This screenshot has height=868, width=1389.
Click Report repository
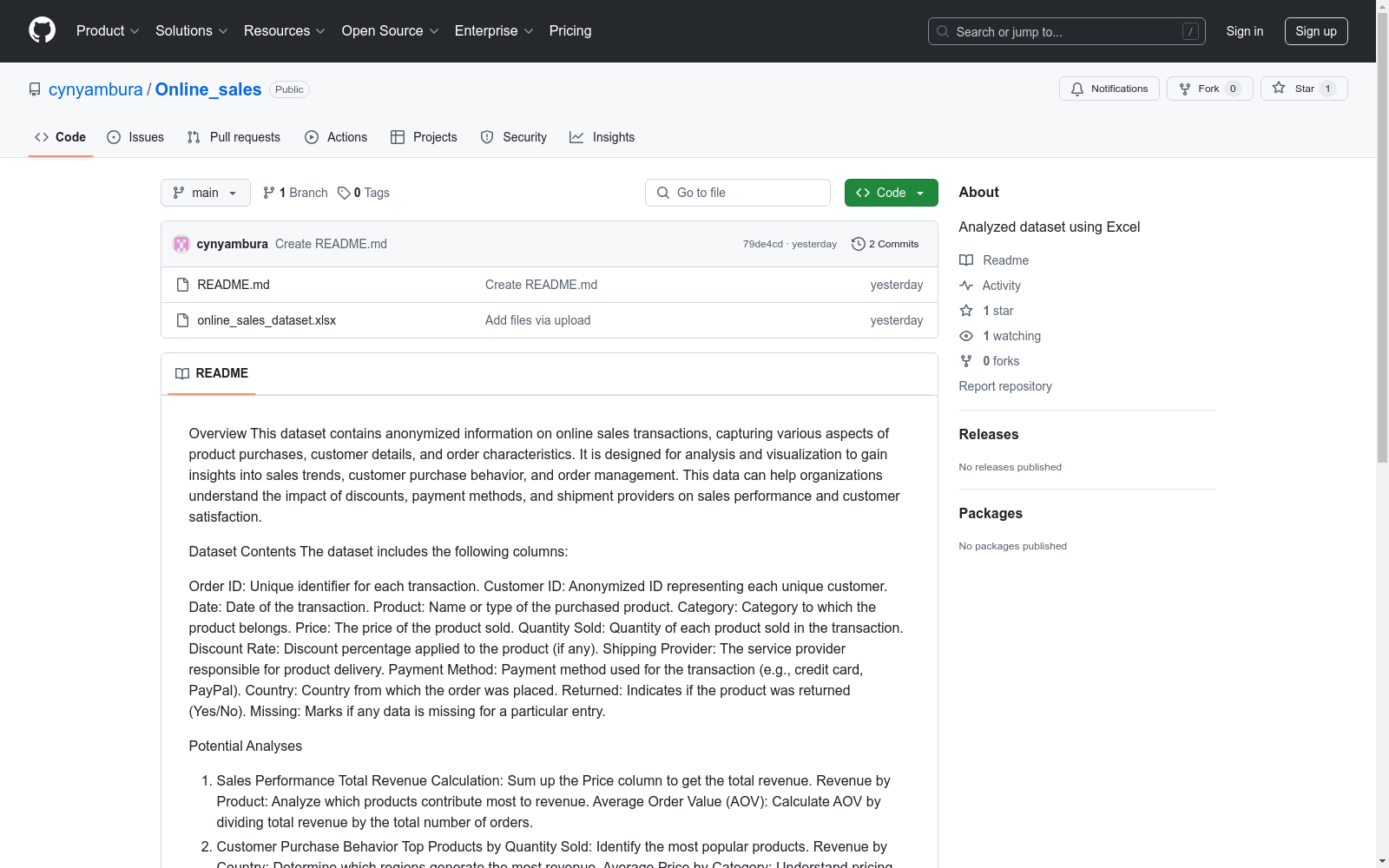(x=1005, y=386)
